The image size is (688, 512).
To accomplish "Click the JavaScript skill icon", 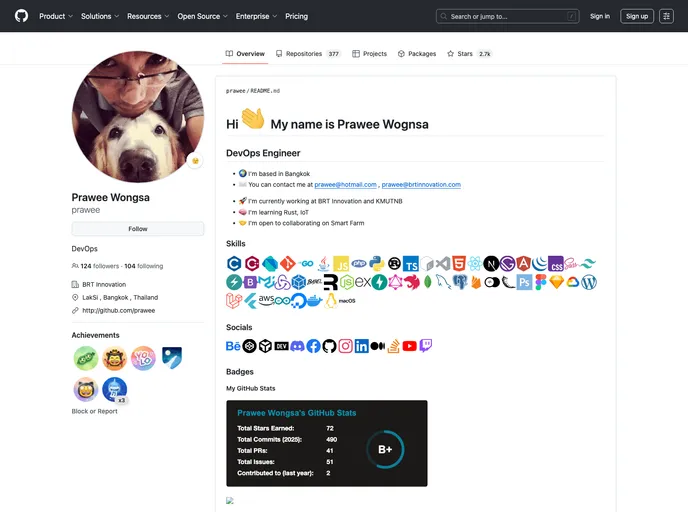I will tap(341, 263).
